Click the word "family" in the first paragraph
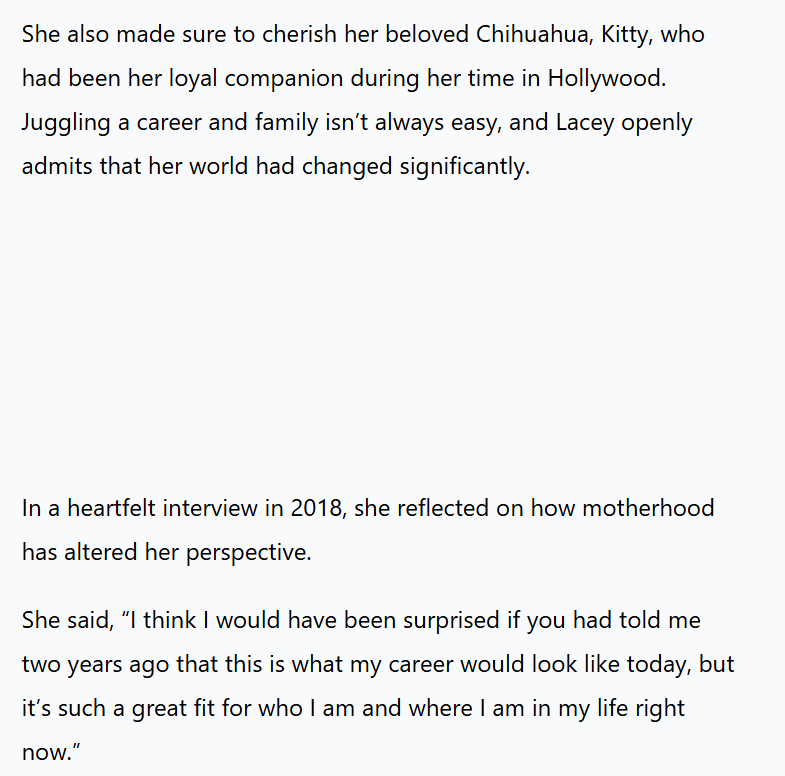The image size is (785, 776). pos(310,122)
